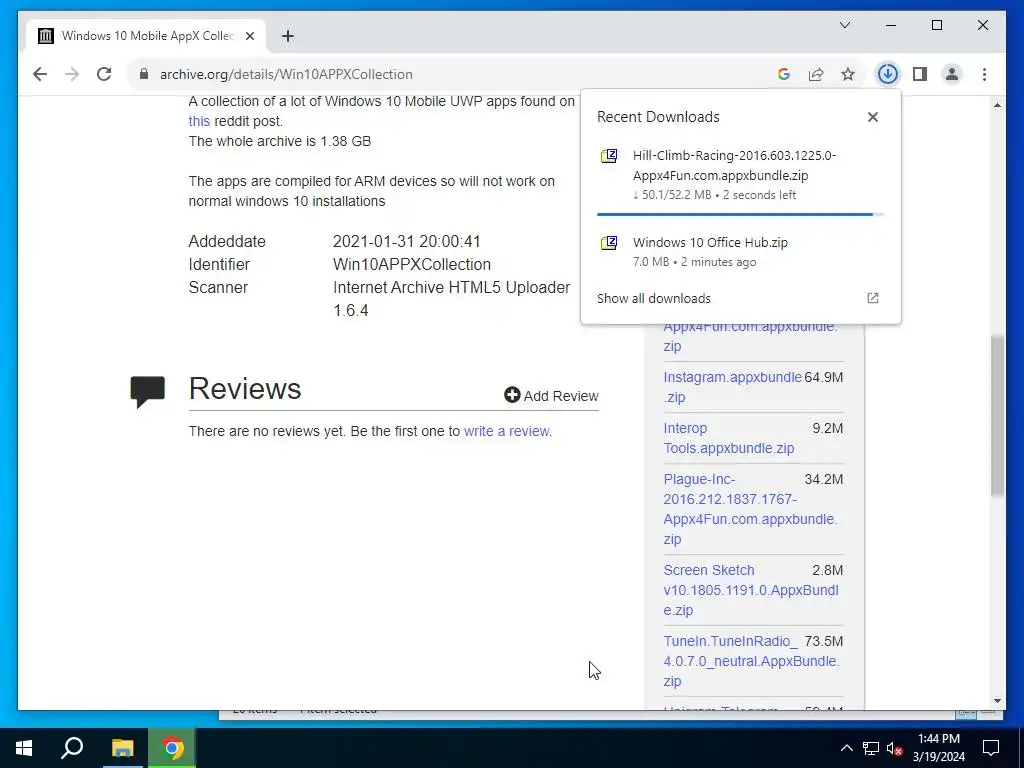Close the Recent Downloads popup
1024x768 pixels.
coord(872,117)
